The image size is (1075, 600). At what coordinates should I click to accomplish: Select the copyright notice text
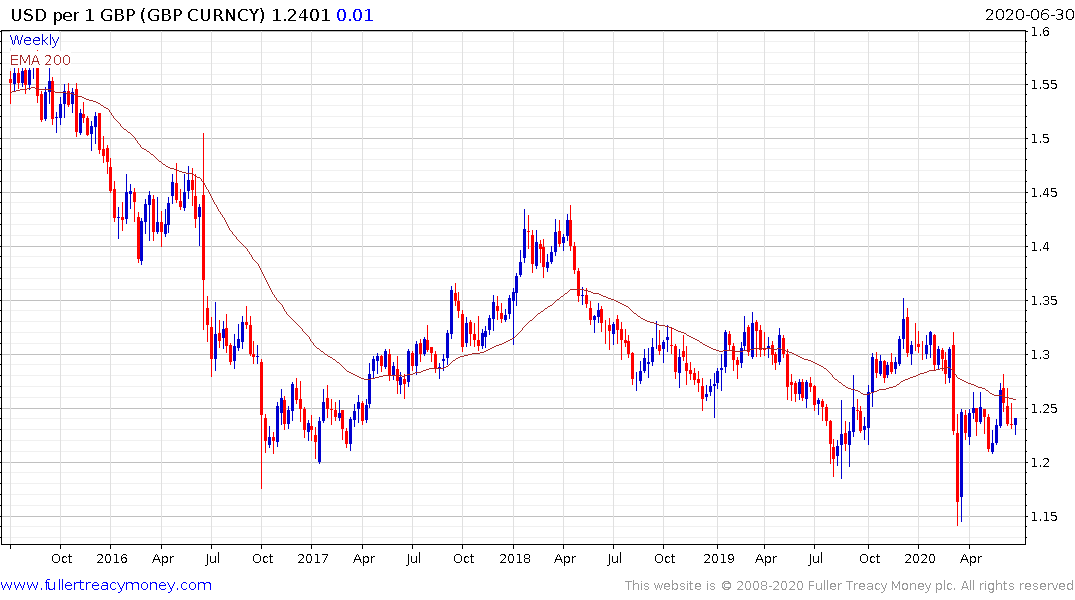tap(849, 586)
